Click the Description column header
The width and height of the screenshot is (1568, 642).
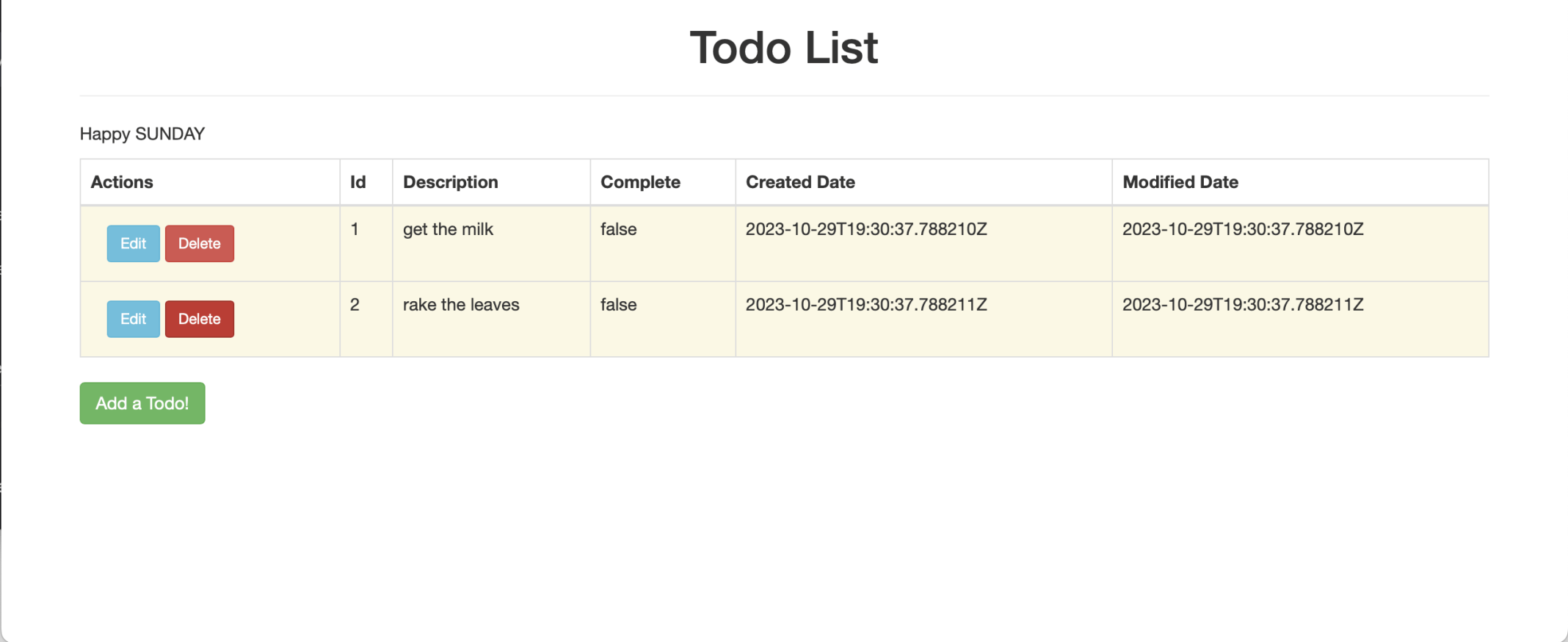tap(450, 182)
